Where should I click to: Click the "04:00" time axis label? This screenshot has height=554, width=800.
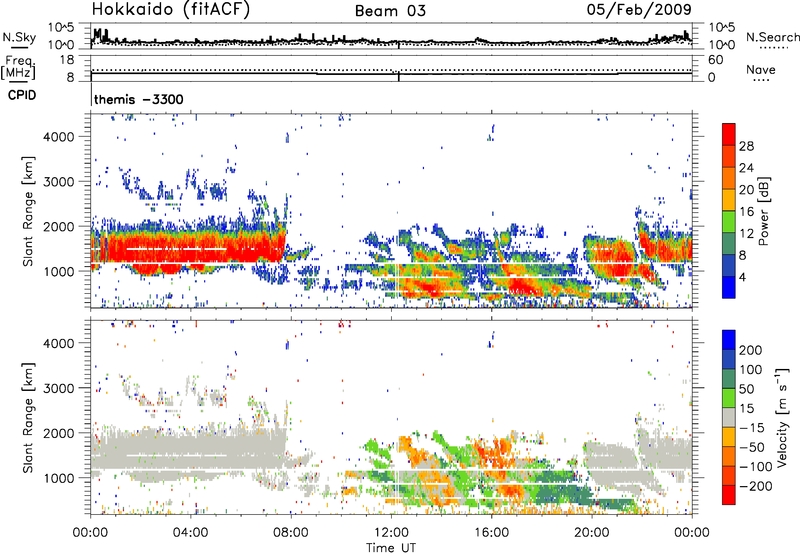(190, 533)
